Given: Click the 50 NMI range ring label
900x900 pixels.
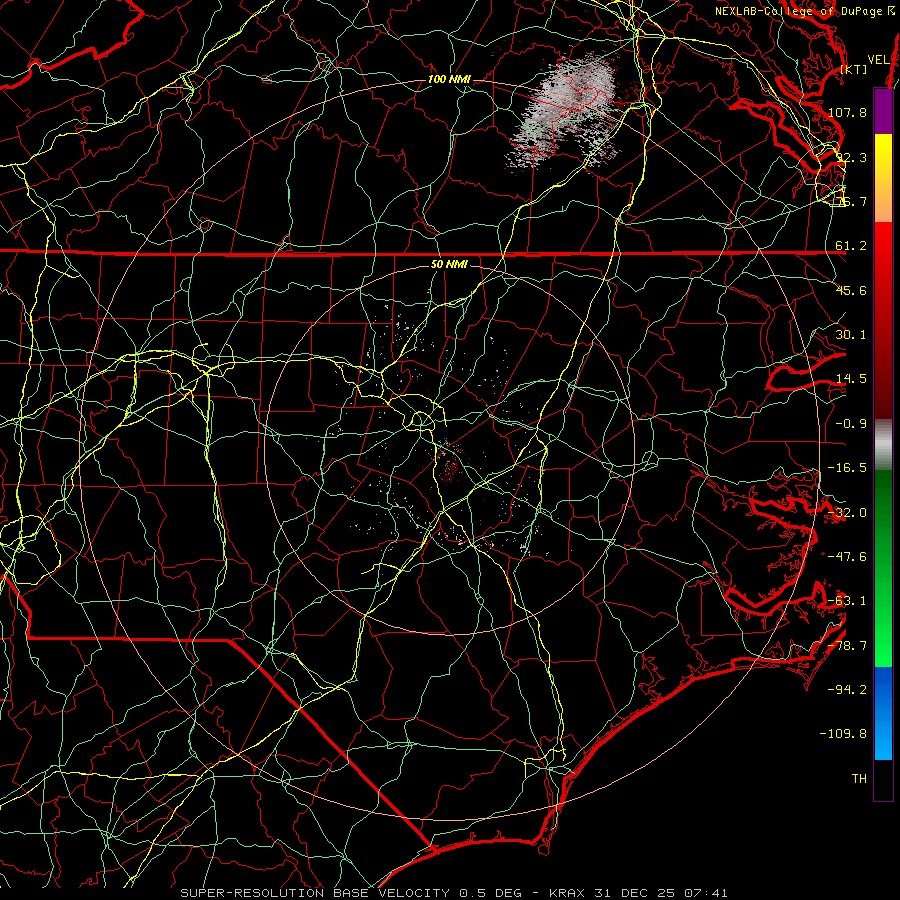Looking at the screenshot, I should 449,265.
